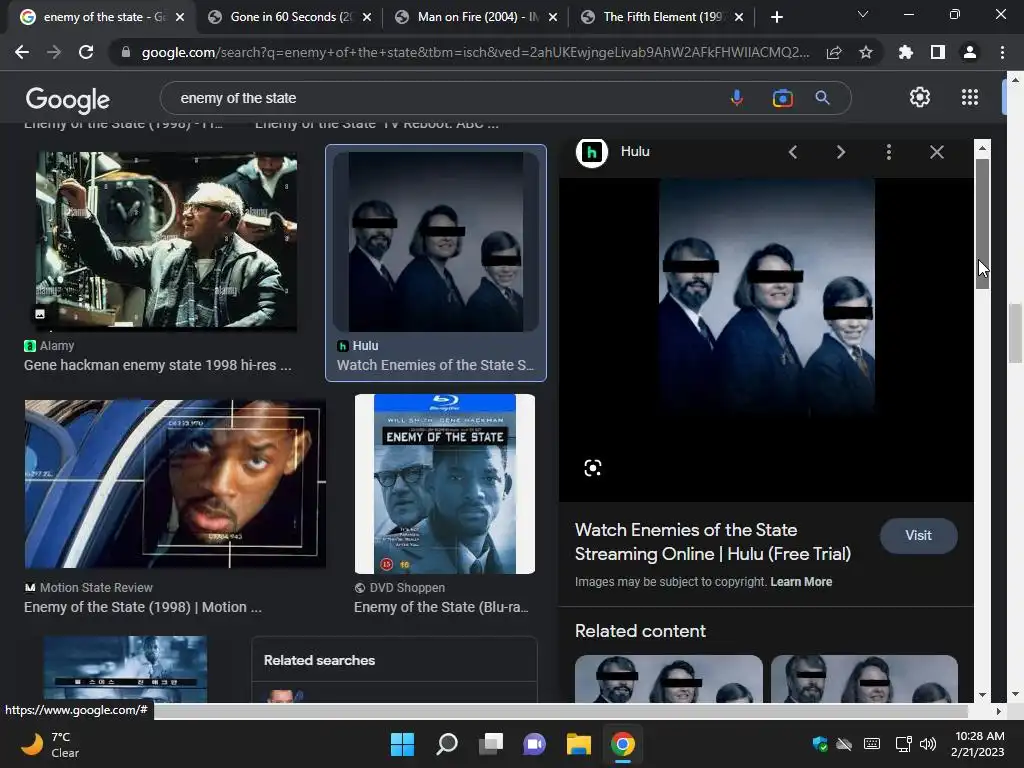1024x768 pixels.
Task: Go back with browser back arrow
Action: (x=22, y=52)
